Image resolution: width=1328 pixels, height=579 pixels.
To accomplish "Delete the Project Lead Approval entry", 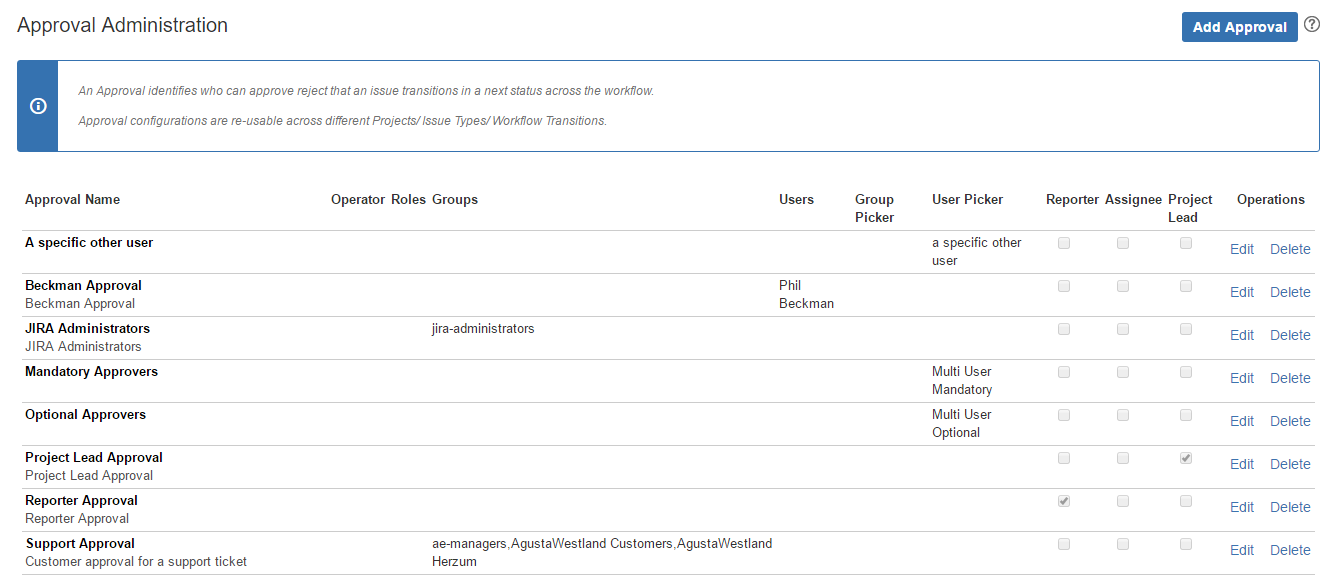I will pyautogui.click(x=1289, y=464).
